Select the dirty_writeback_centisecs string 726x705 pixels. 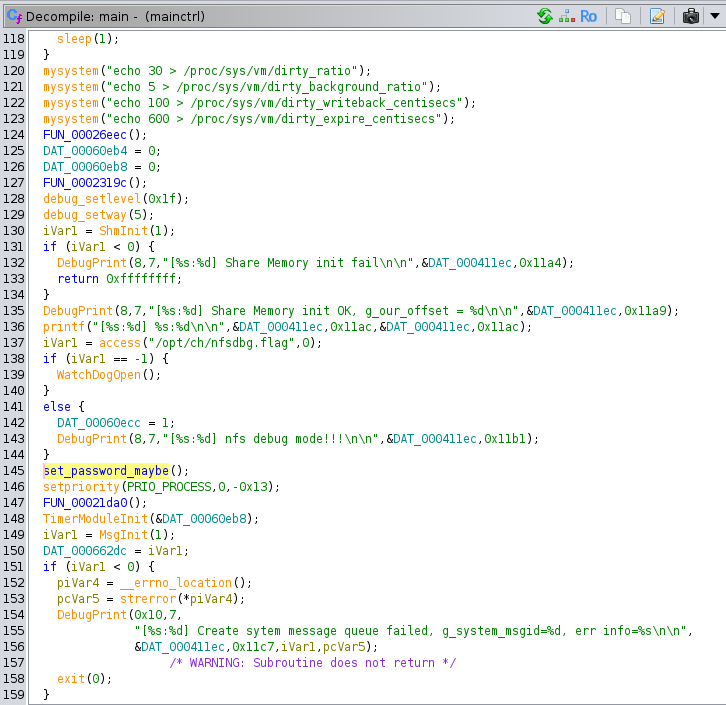point(284,103)
